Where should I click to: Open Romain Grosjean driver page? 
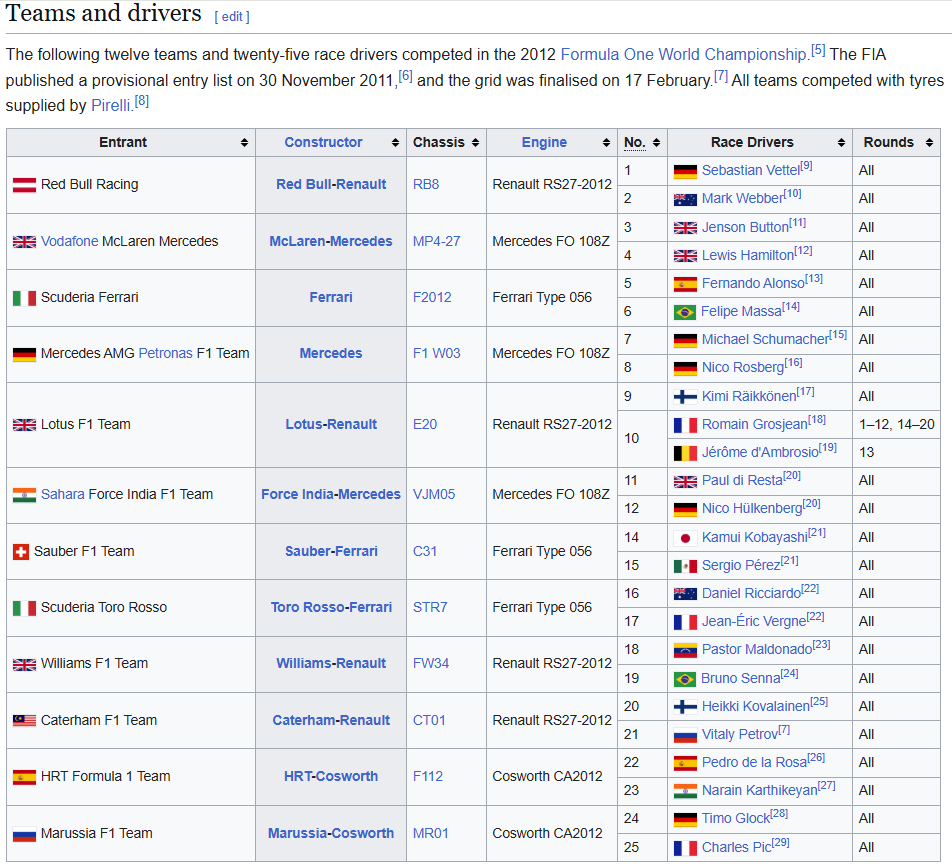pyautogui.click(x=755, y=424)
